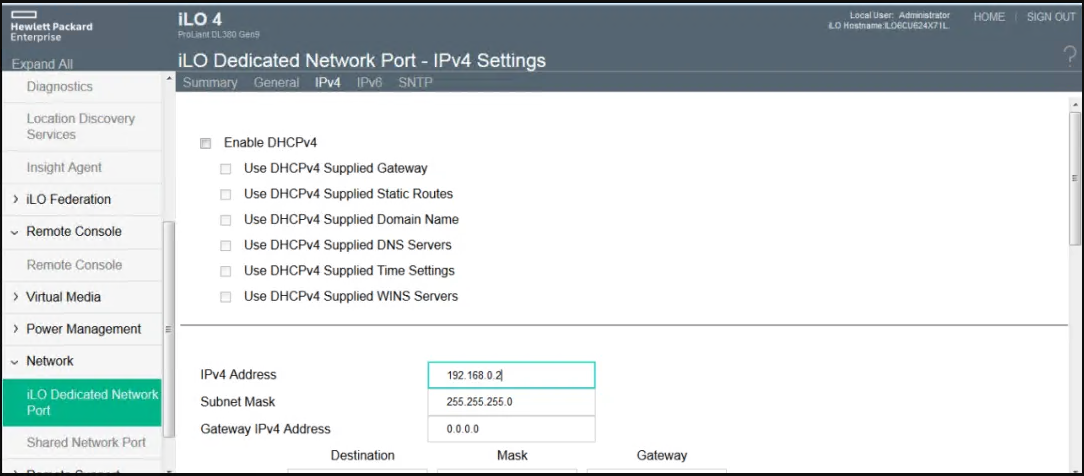Go to HOME link in header
This screenshot has height=476, width=1084.
(989, 17)
